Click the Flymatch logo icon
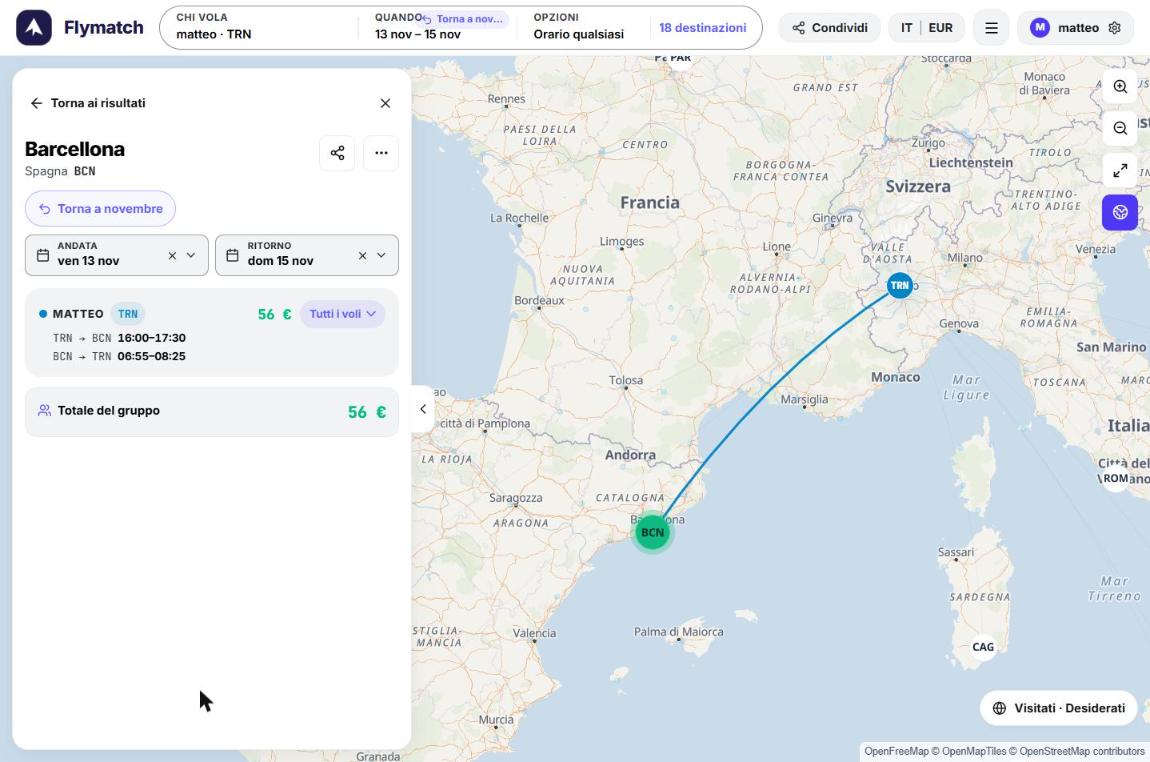This screenshot has height=762, width=1150. (x=34, y=28)
